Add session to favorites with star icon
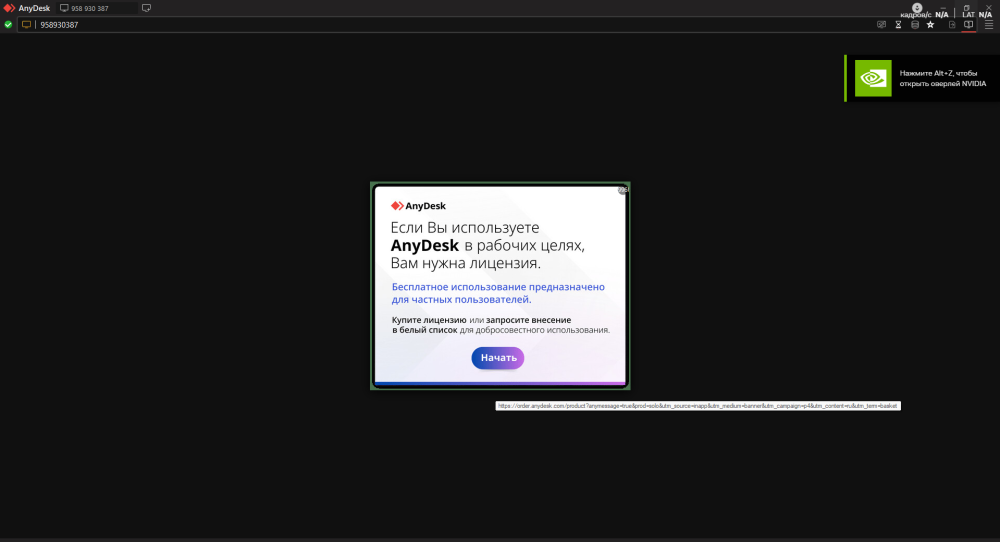 coord(930,25)
